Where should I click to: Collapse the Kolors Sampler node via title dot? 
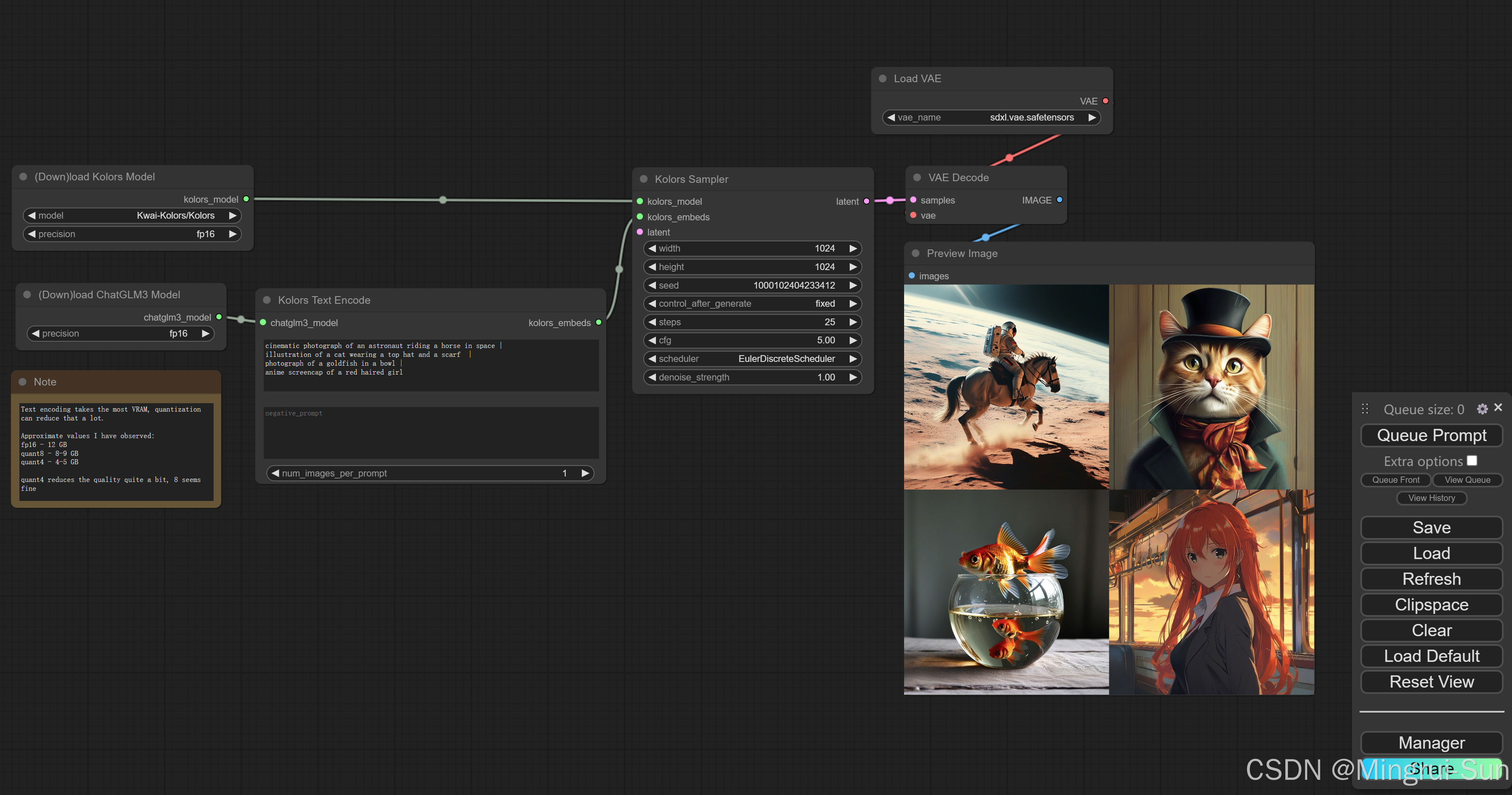point(643,179)
